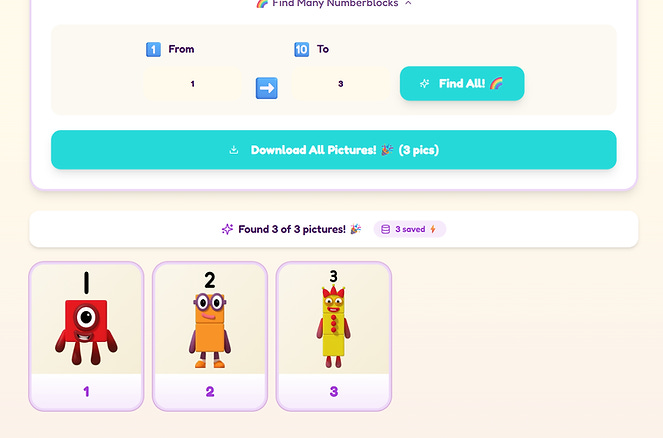The height and width of the screenshot is (438, 663).
Task: Open the Numberblock 2 picture card
Action: 210,336
